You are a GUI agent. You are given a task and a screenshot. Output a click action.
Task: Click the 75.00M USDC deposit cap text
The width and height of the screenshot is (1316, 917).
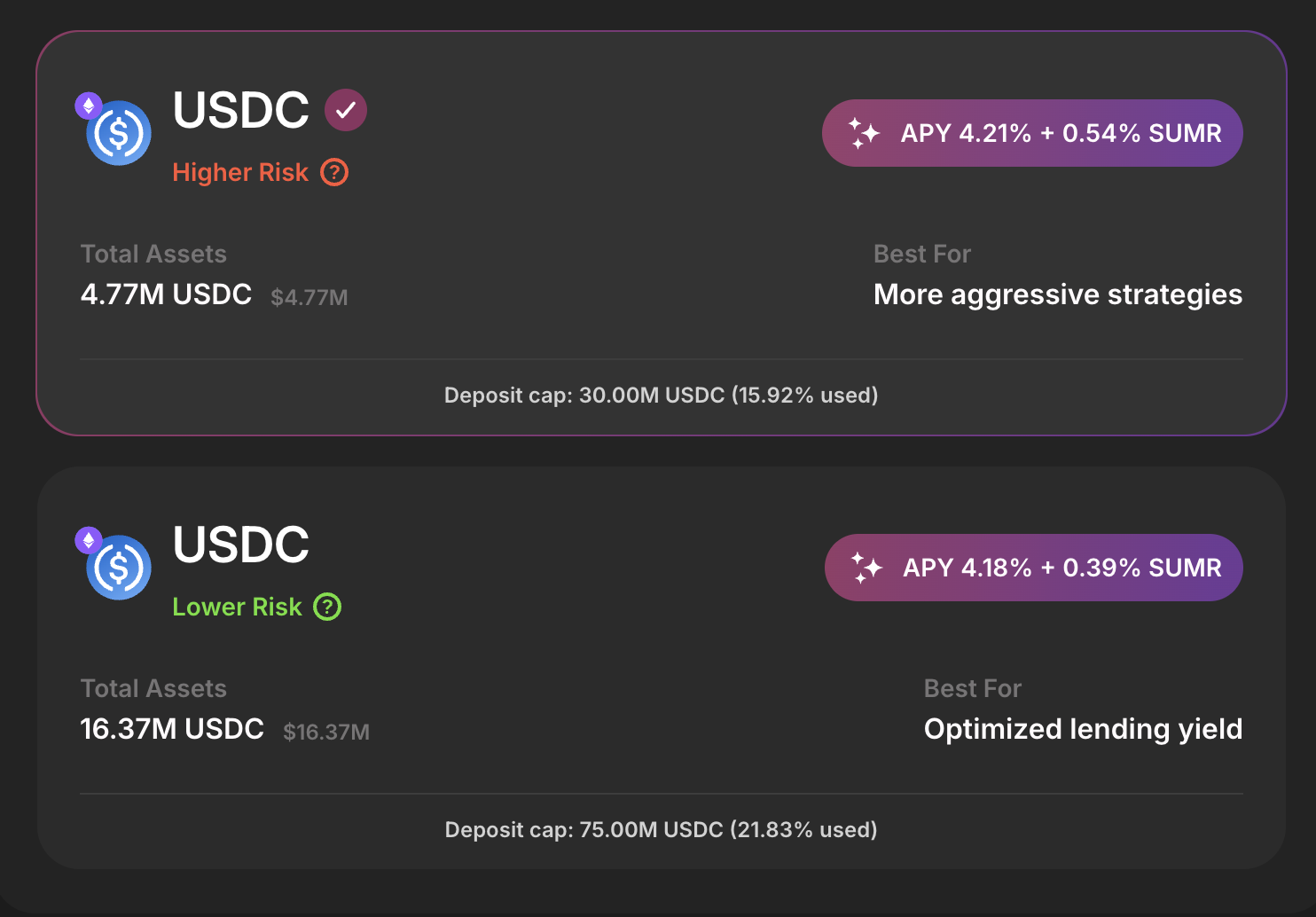(661, 829)
